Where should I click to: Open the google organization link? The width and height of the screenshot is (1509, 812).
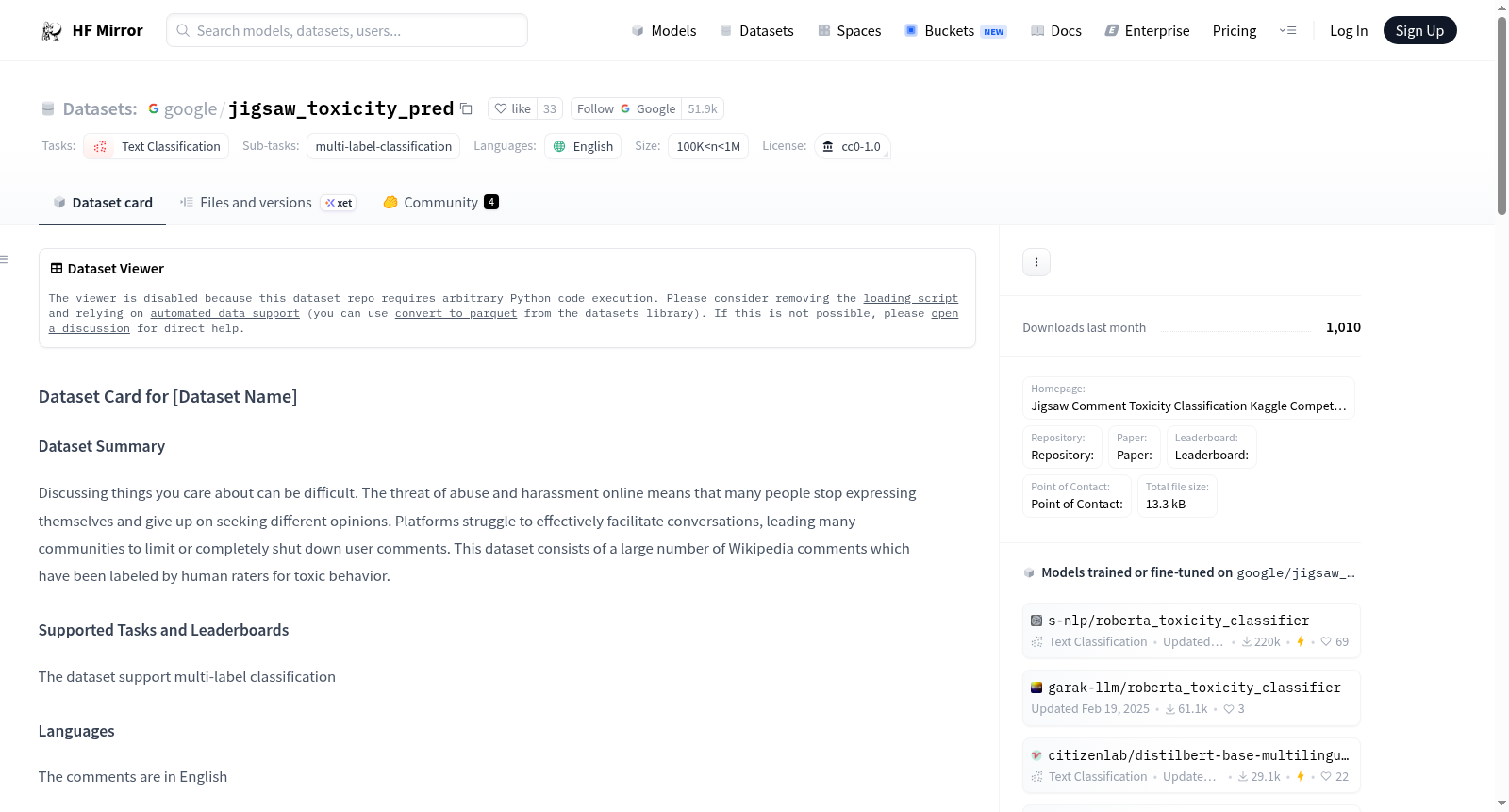[x=191, y=109]
